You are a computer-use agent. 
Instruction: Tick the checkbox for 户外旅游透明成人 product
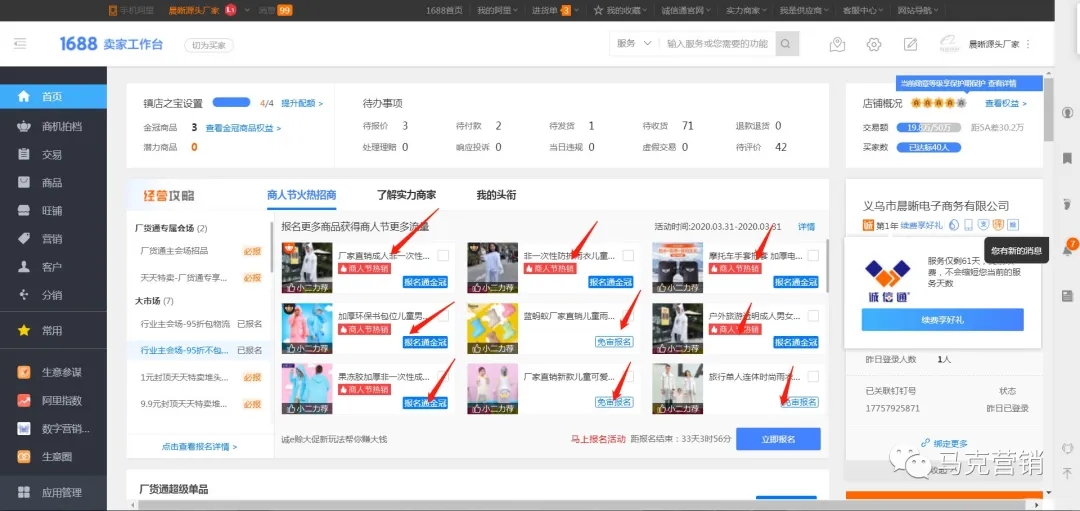pos(813,316)
